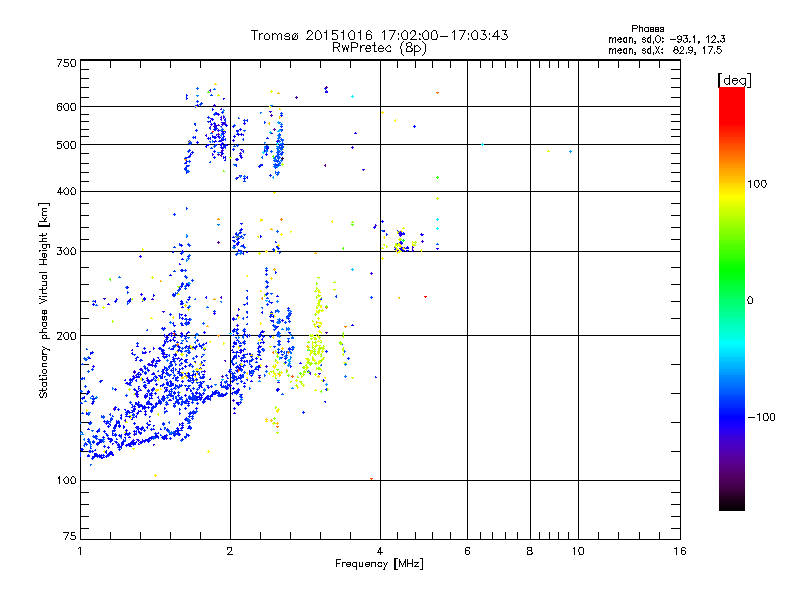This screenshot has width=800, height=600.
Task: Click the y-axis tick label '500'
Action: click(66, 145)
